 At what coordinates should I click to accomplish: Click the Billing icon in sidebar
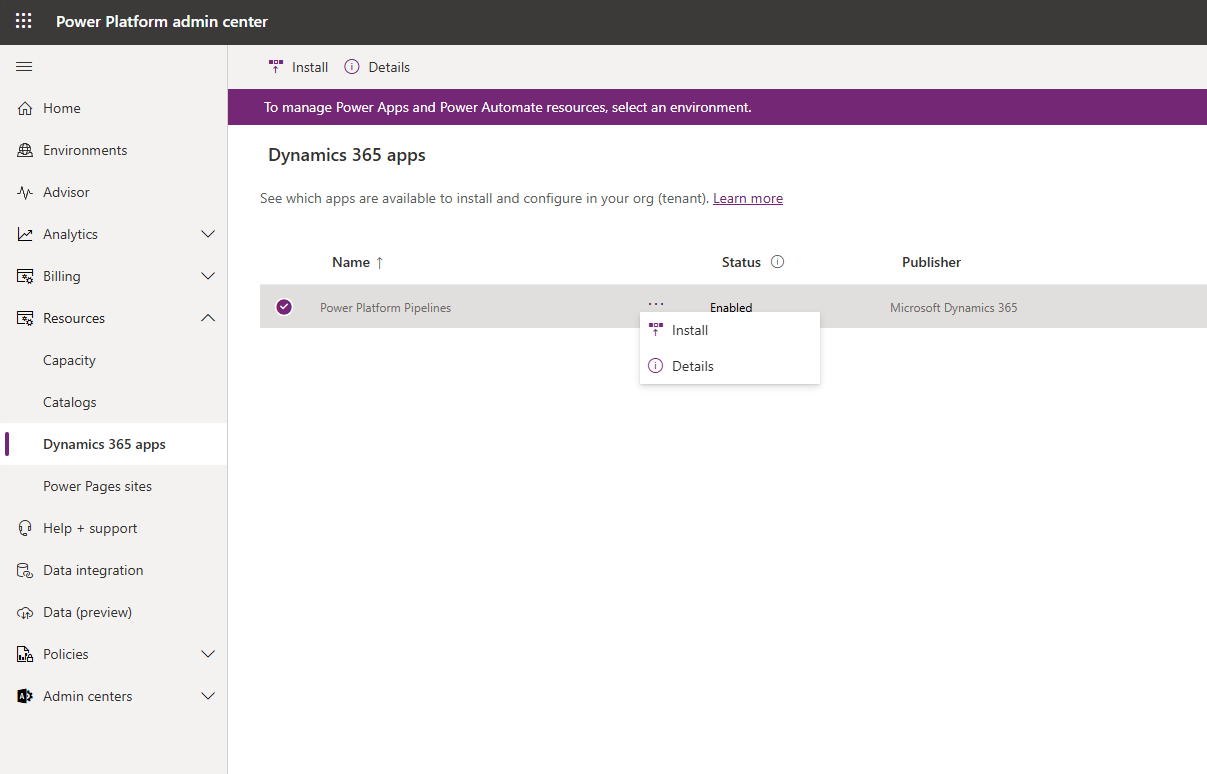pyautogui.click(x=25, y=276)
